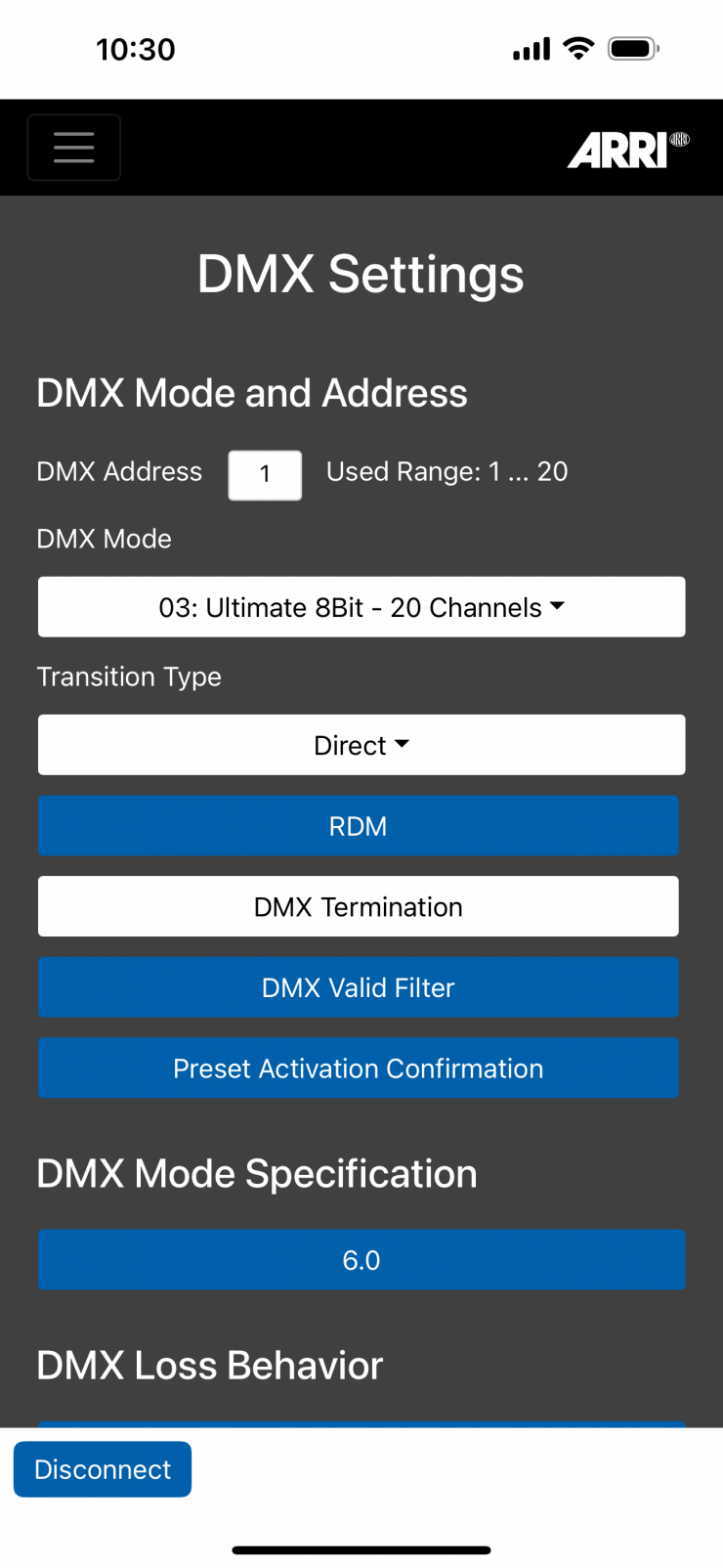Screen dimensions: 723x1568
Task: Focus the DMX Address input field
Action: point(265,475)
